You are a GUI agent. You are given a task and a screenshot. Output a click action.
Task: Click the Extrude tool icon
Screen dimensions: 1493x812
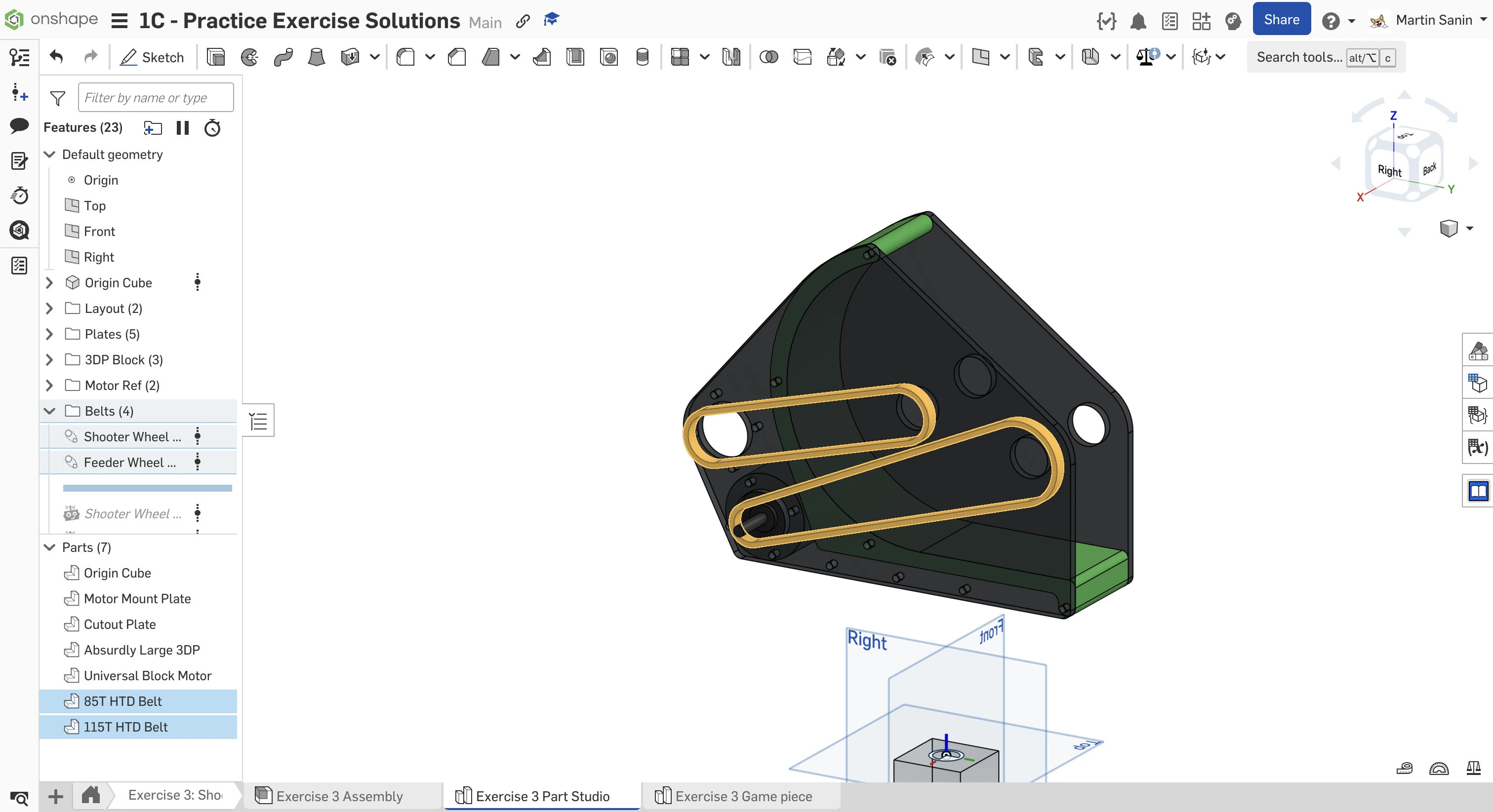click(x=216, y=57)
